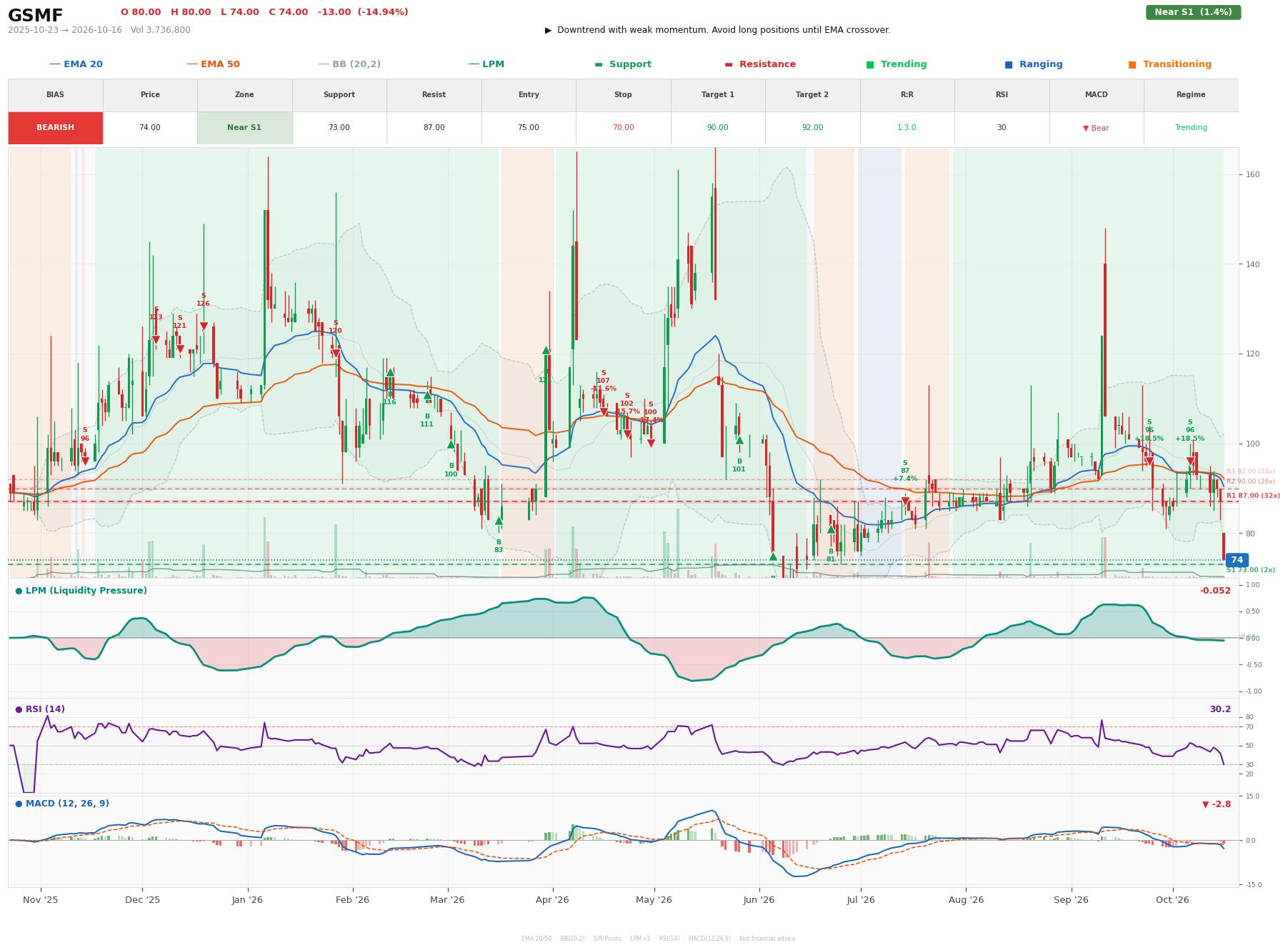
Task: Click the R:R column header
Action: (907, 94)
